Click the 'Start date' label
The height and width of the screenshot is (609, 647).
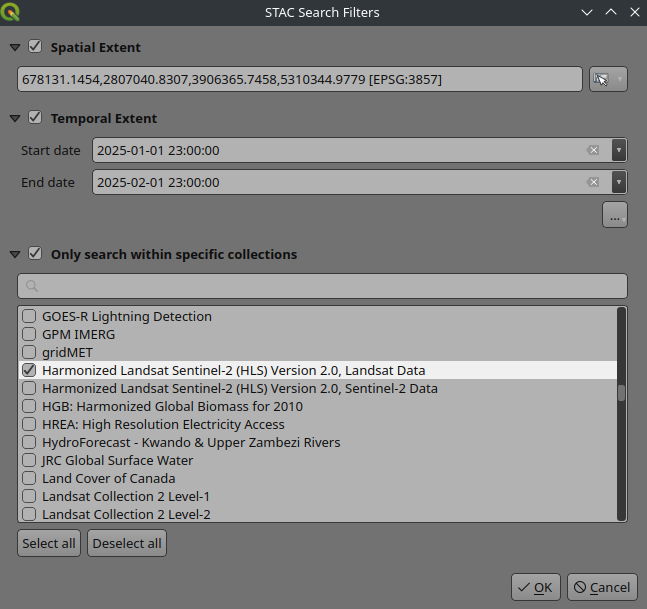(x=51, y=150)
